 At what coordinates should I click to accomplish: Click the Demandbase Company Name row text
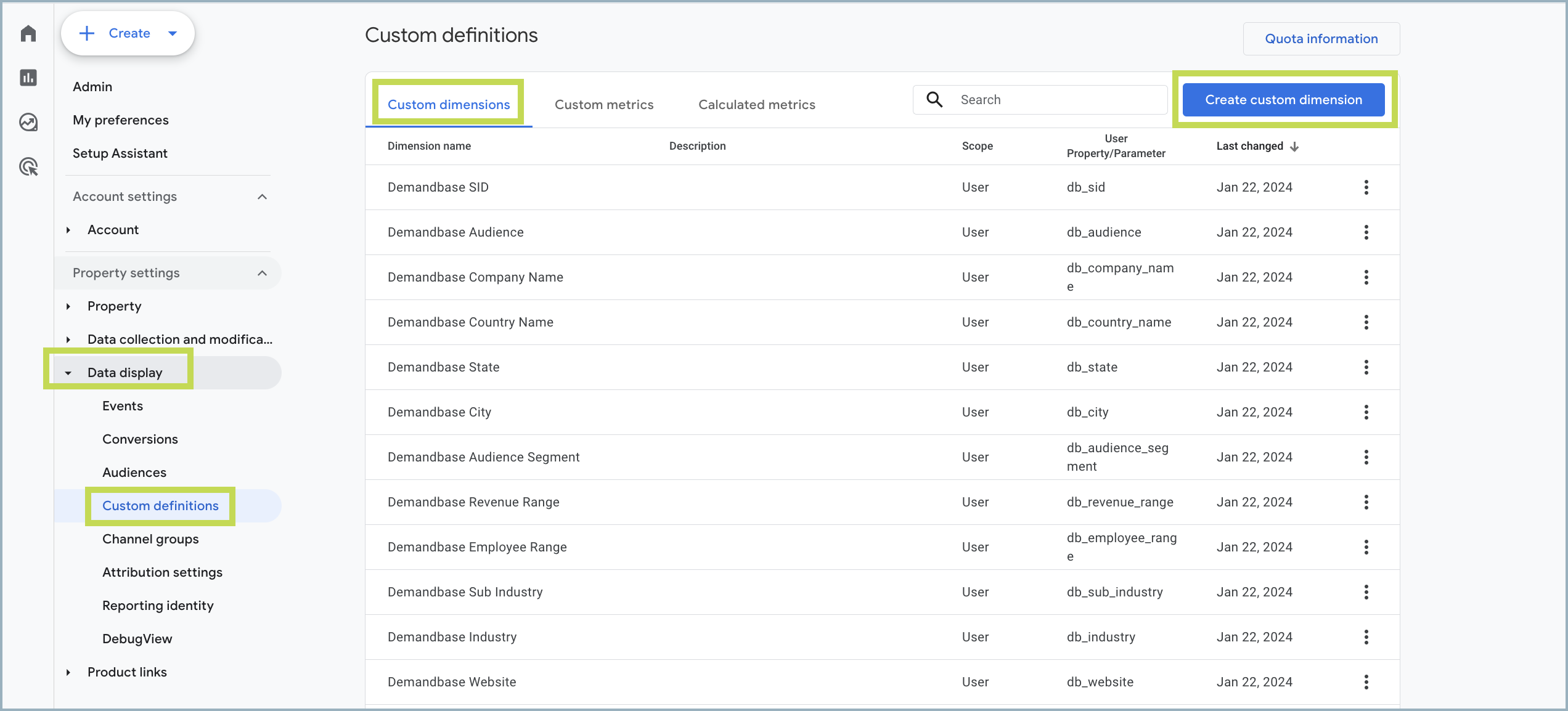point(475,277)
